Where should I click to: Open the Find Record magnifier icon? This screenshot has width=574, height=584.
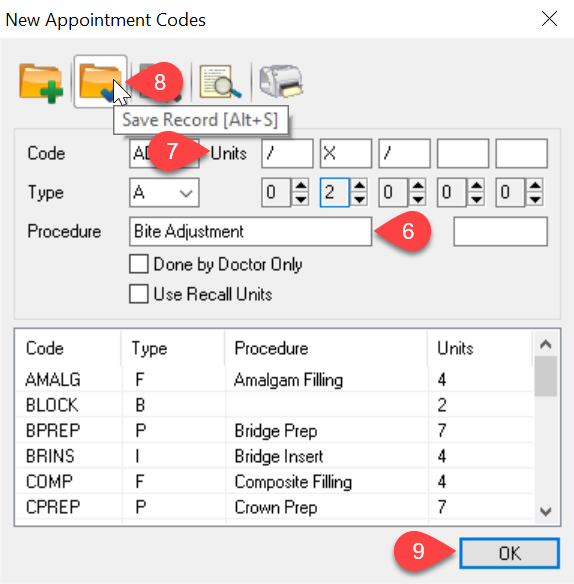[221, 82]
